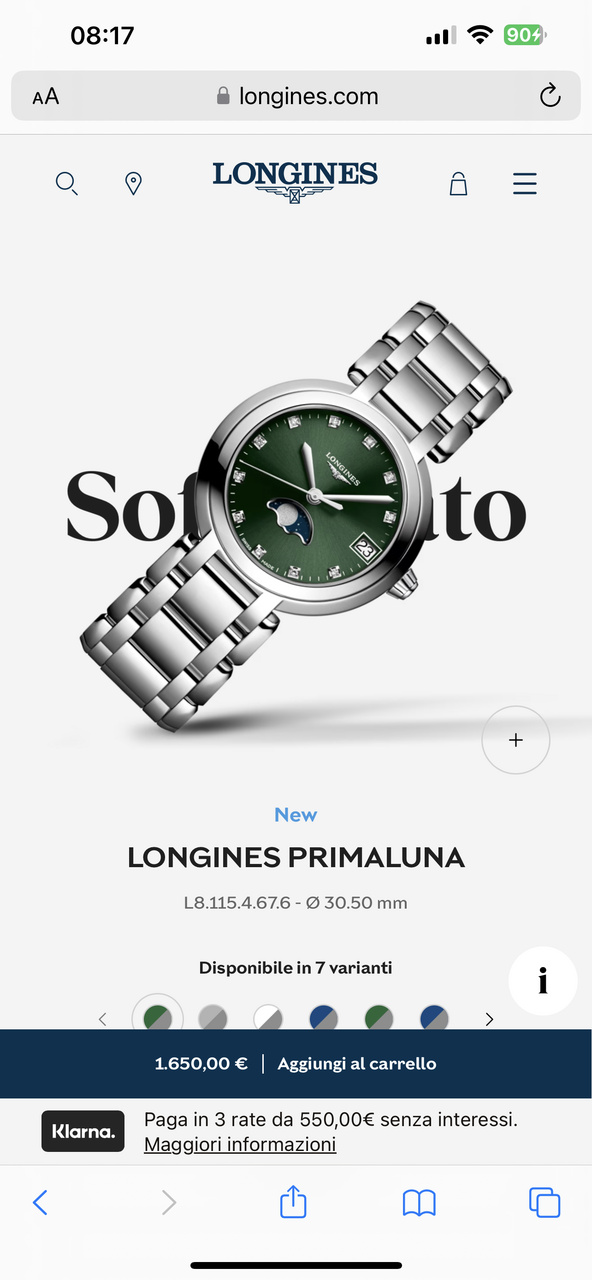
Task: Select the first green variant swatch
Action: (x=157, y=1019)
